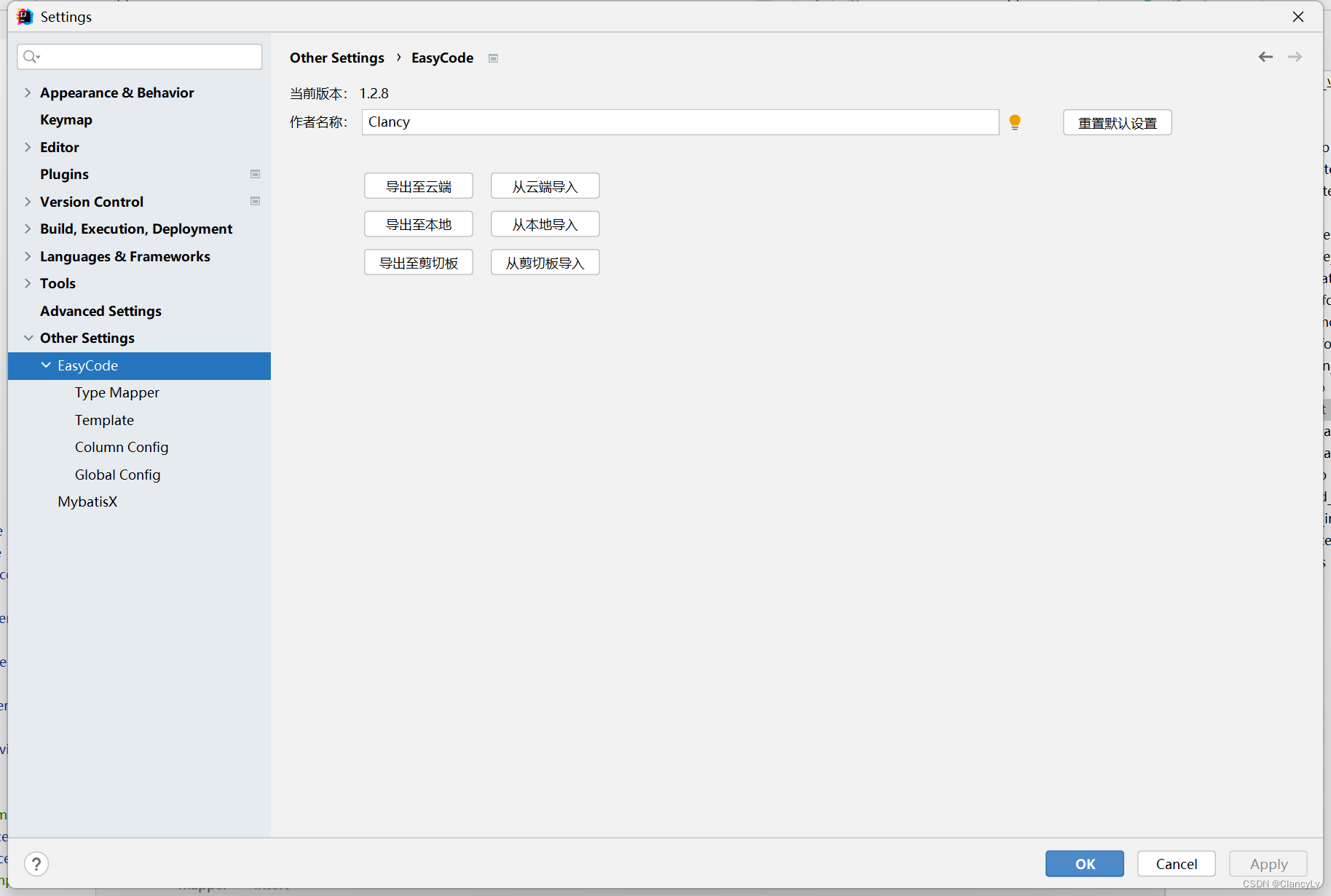The width and height of the screenshot is (1331, 896).
Task: Click the forward navigation arrow
Action: coord(1295,57)
